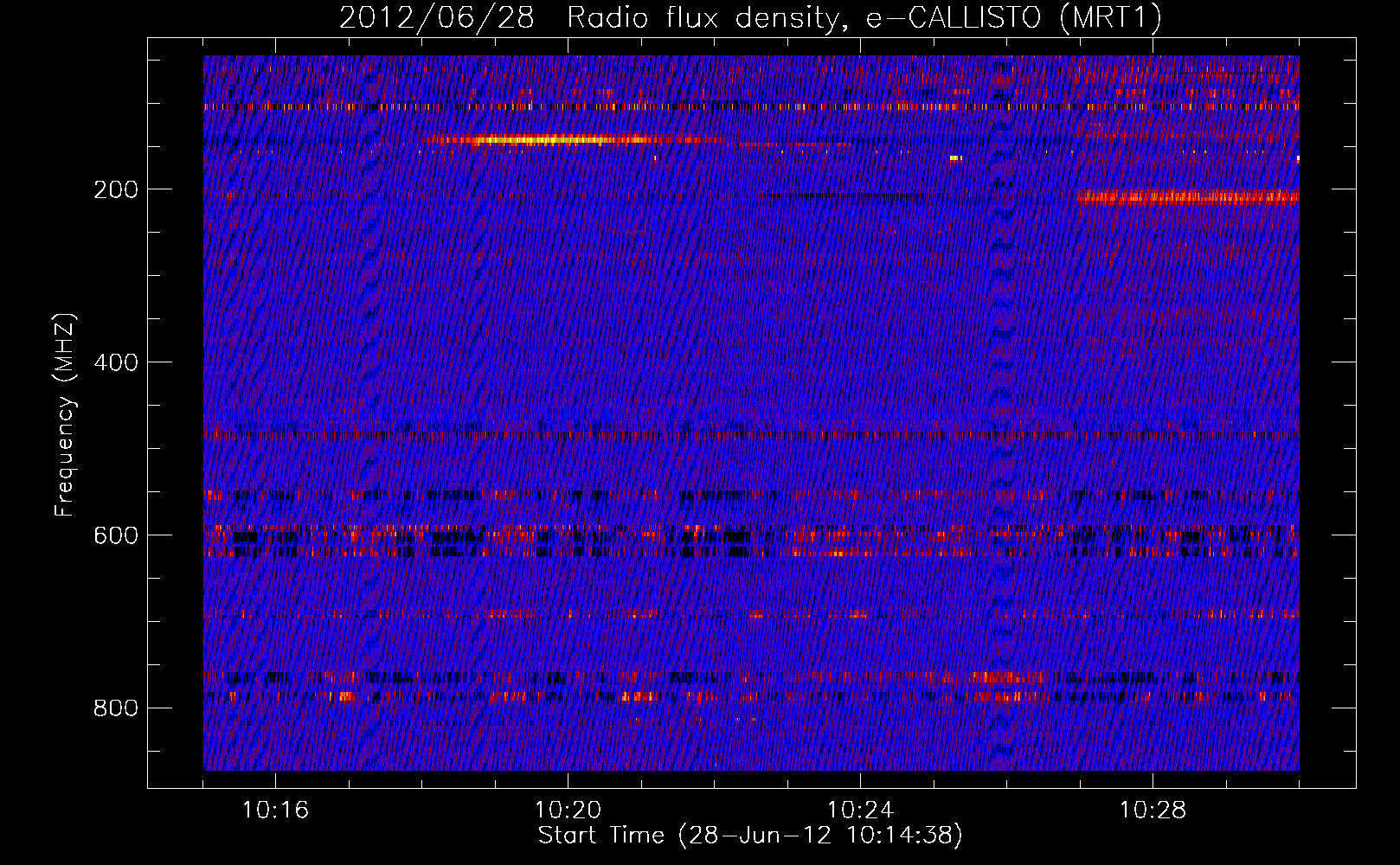Select the 'Frequency (MHZ)' y-axis label
The height and width of the screenshot is (865, 1400).
(65, 414)
